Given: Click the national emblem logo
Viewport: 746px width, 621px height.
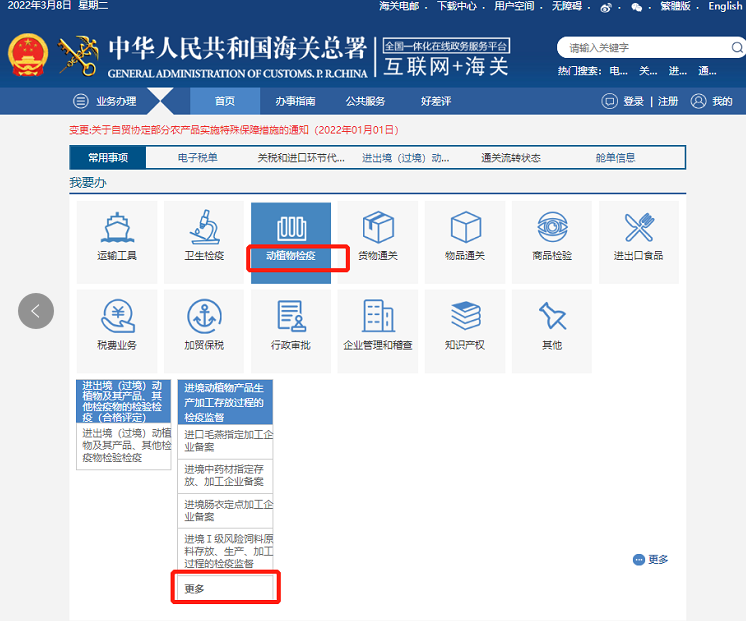Looking at the screenshot, I should (28, 55).
